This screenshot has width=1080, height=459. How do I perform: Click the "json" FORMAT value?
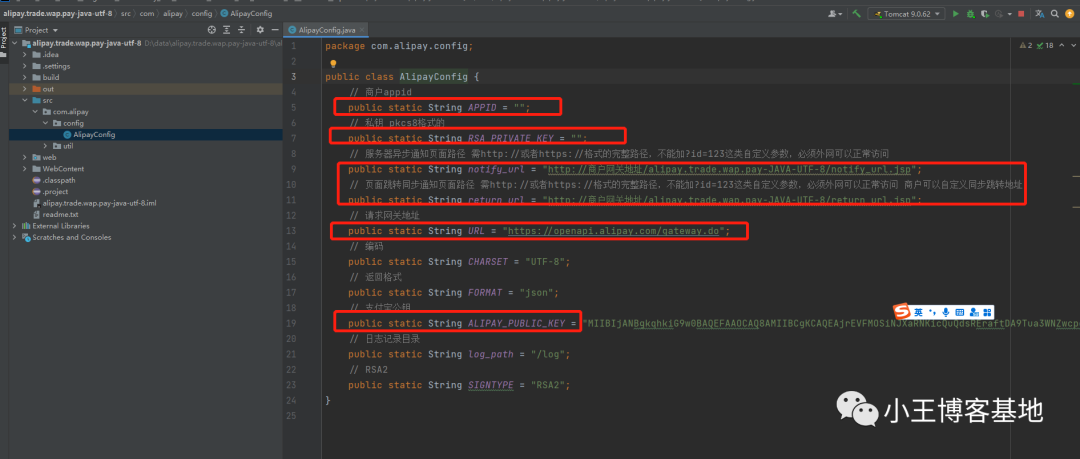[539, 292]
